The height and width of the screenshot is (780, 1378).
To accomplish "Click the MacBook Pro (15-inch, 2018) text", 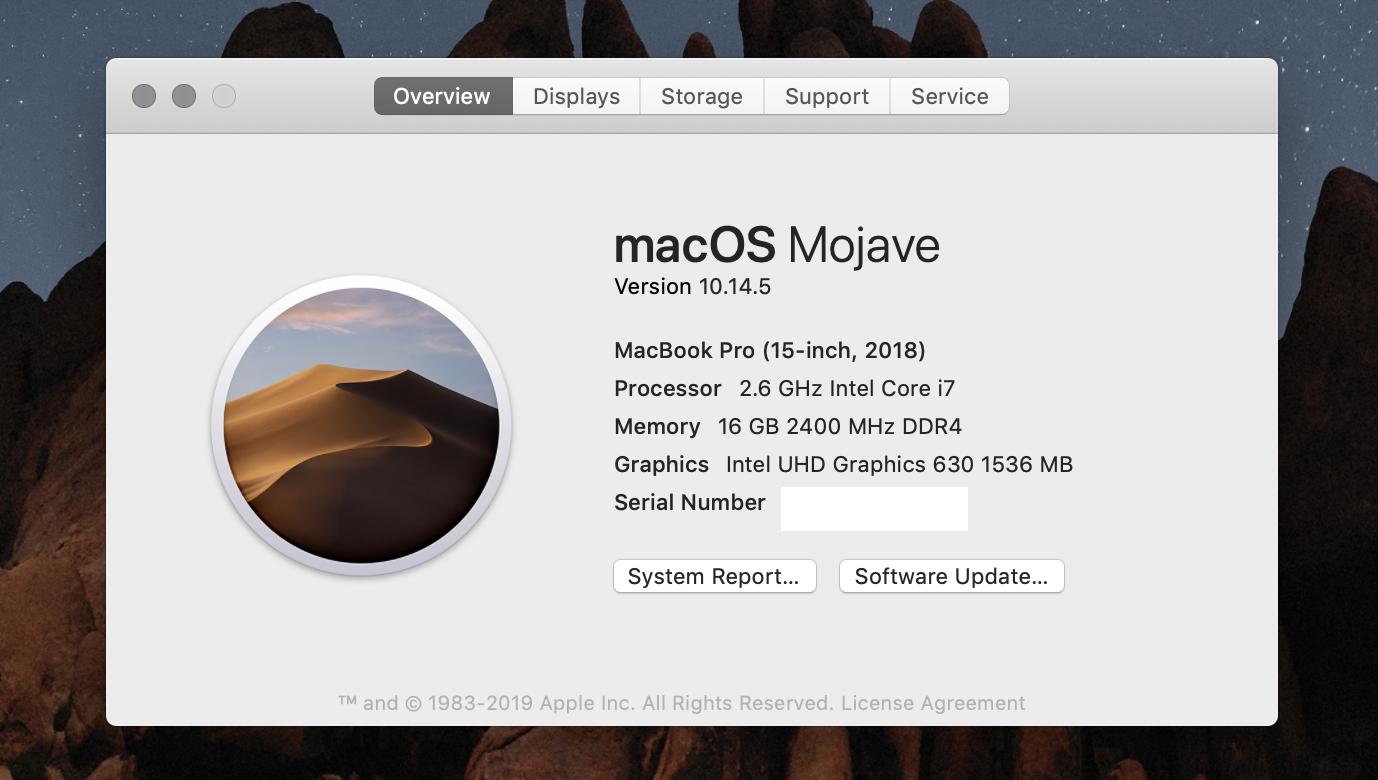I will coord(770,351).
